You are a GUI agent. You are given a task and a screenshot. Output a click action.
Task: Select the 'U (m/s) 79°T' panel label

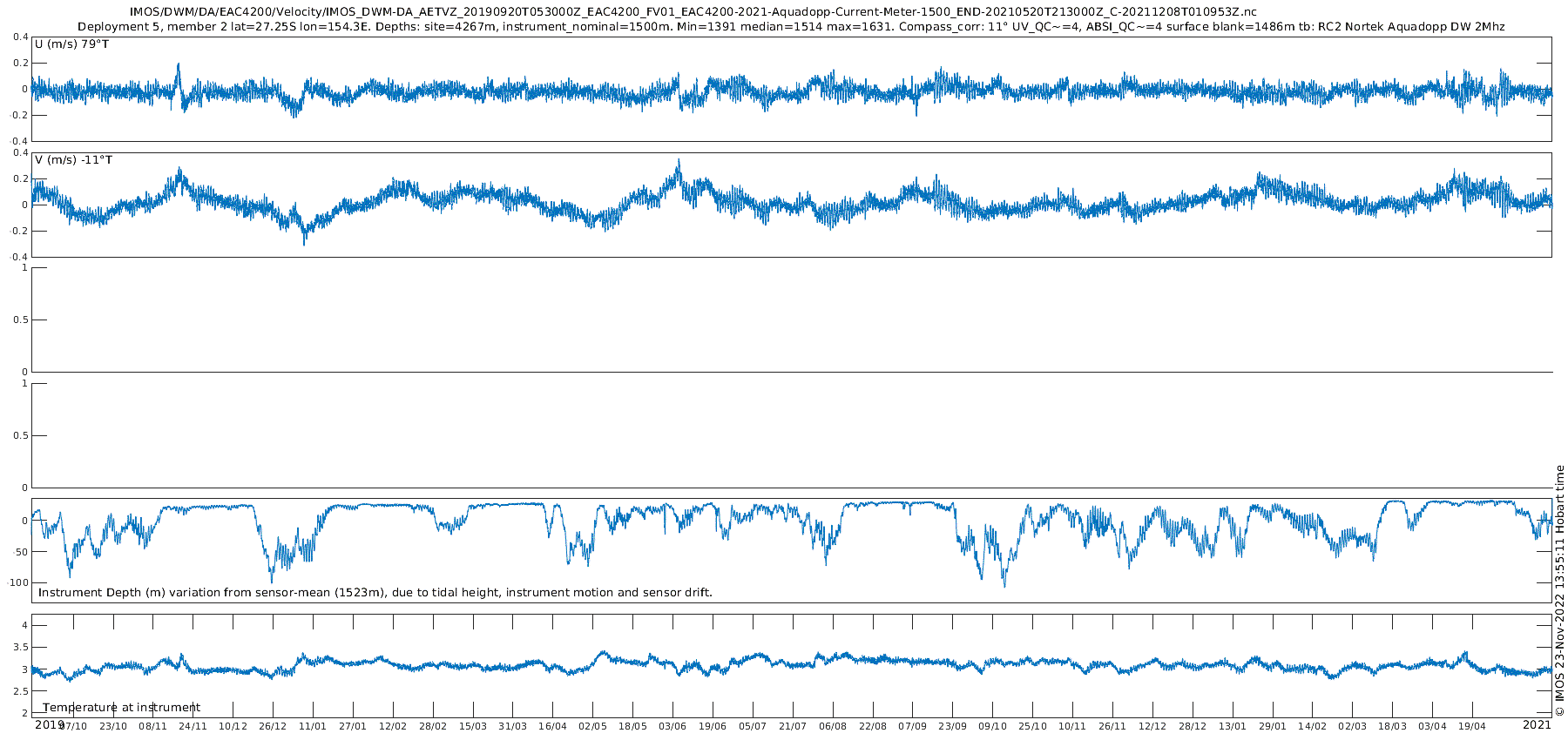pos(72,44)
